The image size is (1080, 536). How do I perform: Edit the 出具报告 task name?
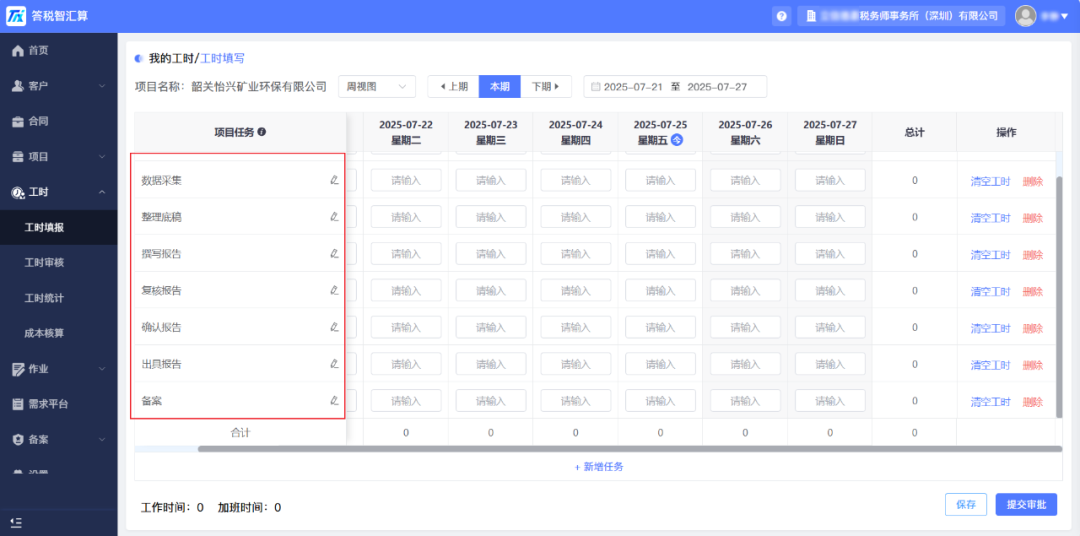(334, 364)
